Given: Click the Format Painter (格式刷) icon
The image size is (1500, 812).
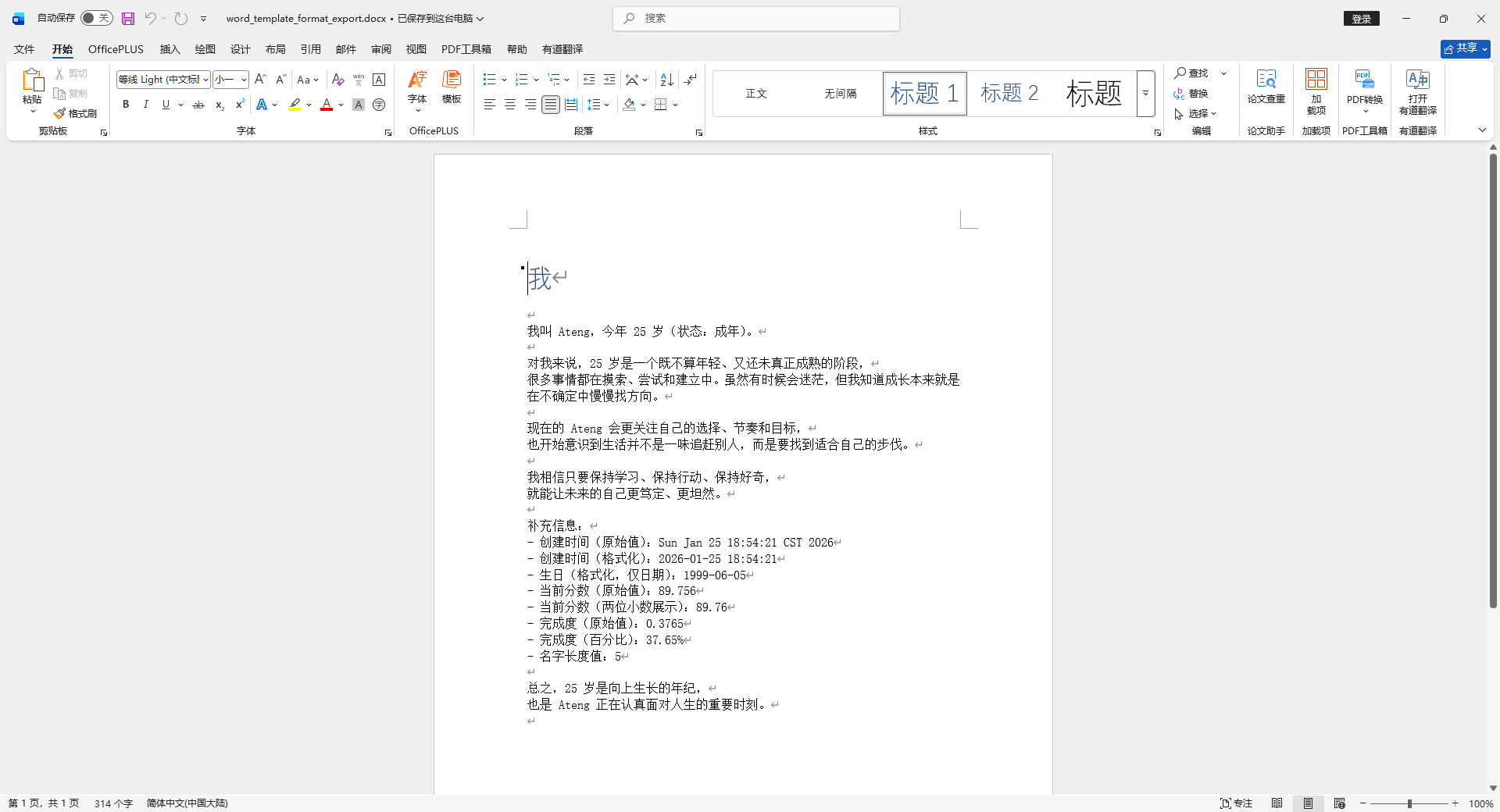Looking at the screenshot, I should point(75,113).
